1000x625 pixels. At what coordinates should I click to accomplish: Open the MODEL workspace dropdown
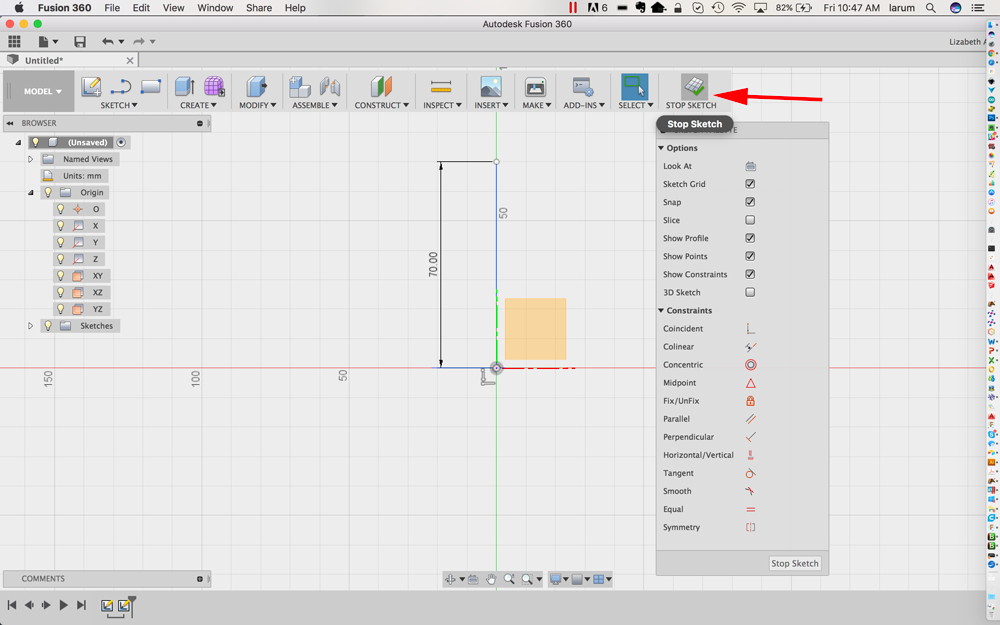[43, 91]
